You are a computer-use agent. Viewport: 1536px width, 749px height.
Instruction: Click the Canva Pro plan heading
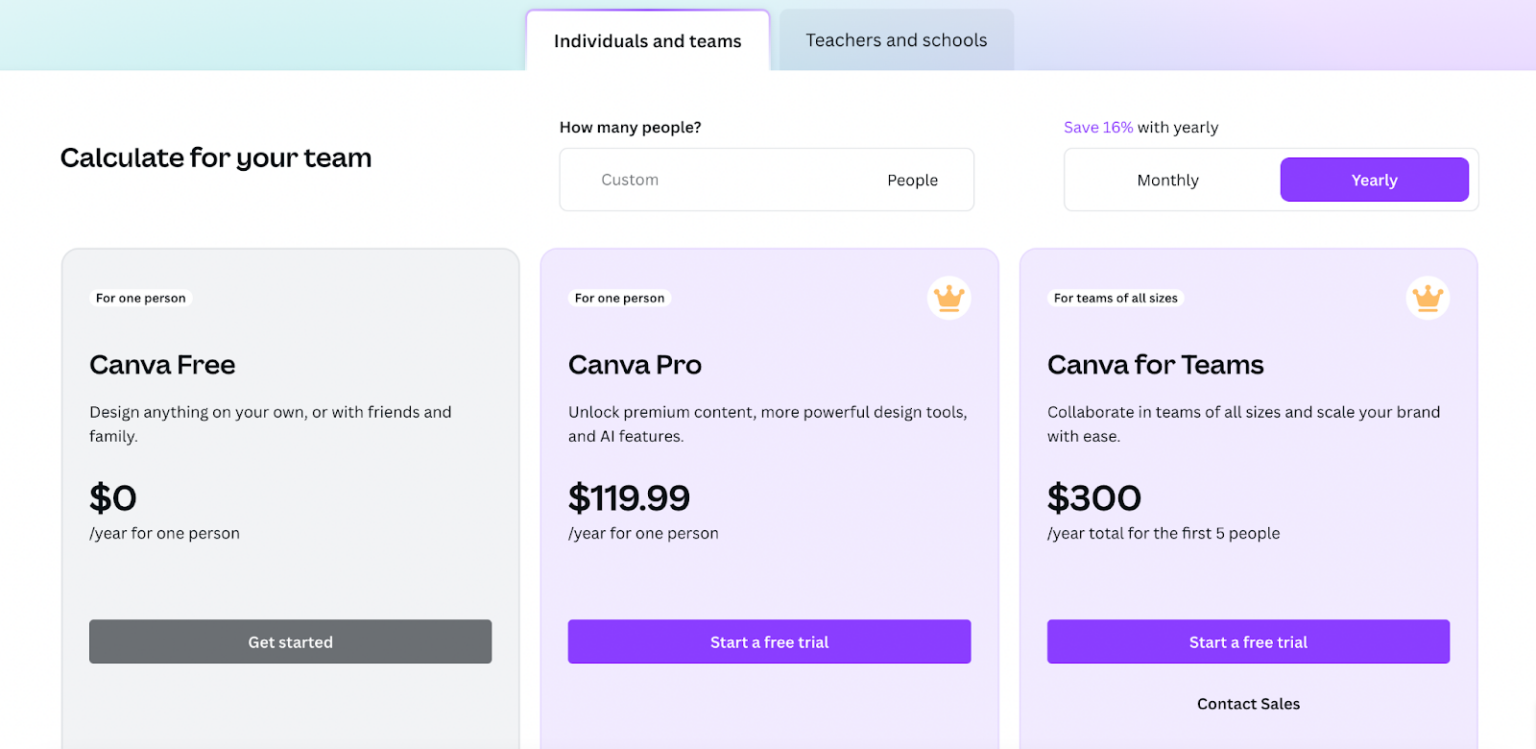coord(635,365)
